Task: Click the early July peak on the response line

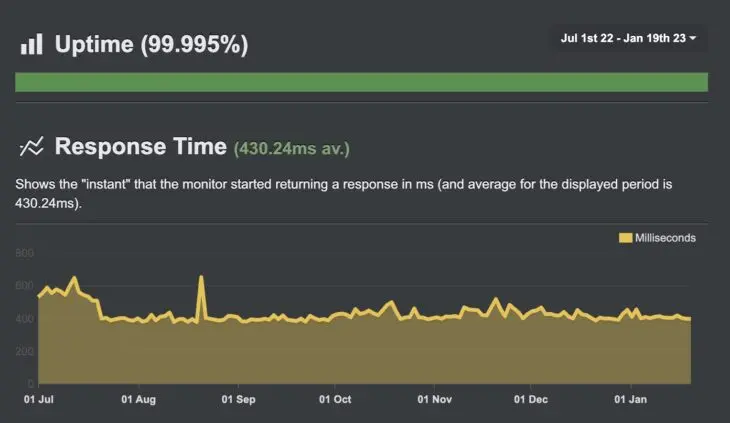Action: (x=74, y=278)
